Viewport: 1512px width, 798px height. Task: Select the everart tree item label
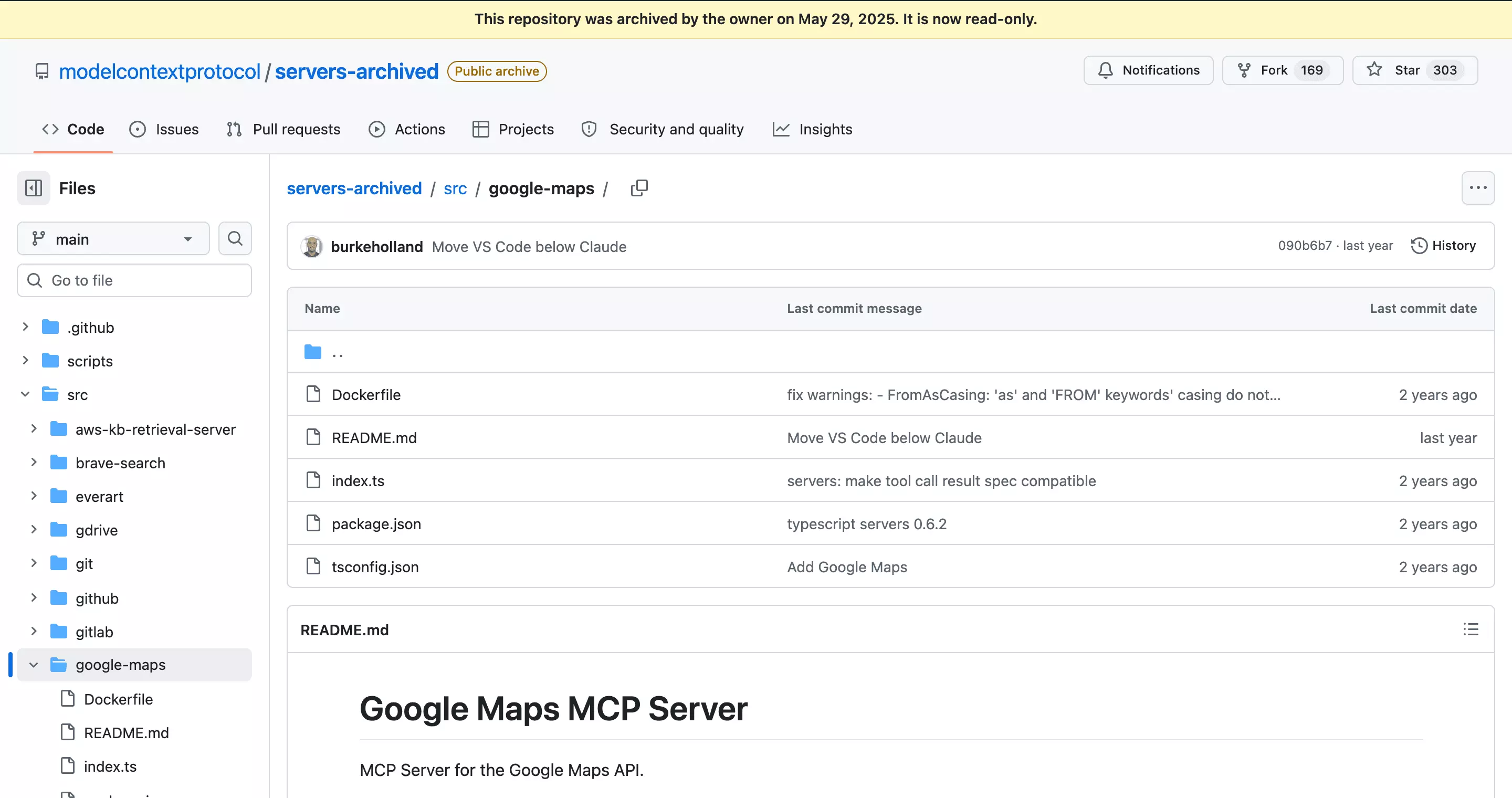point(99,497)
